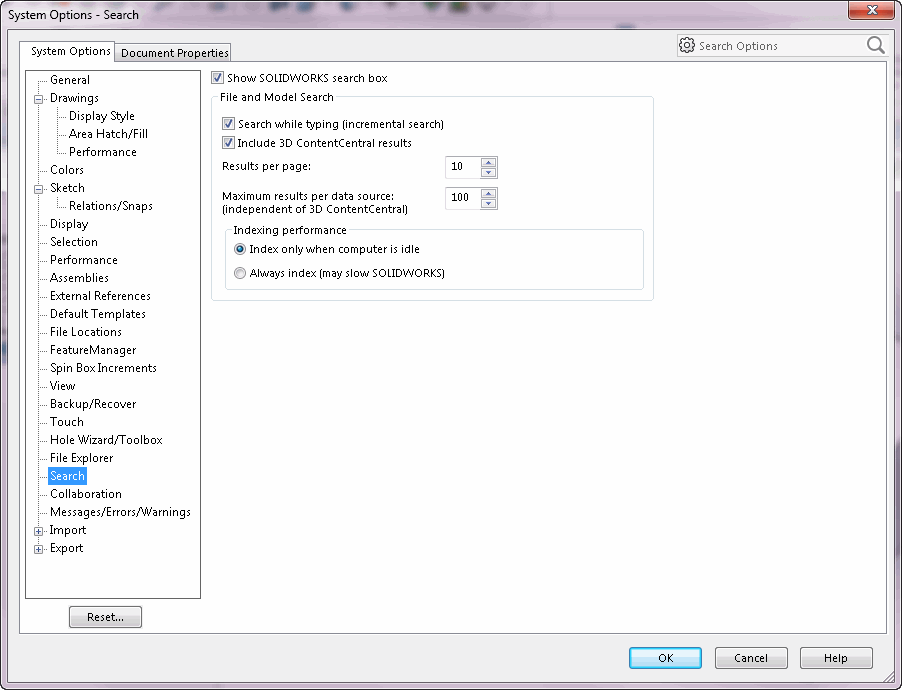Expand the Export tree node
The height and width of the screenshot is (690, 902).
pyautogui.click(x=39, y=549)
